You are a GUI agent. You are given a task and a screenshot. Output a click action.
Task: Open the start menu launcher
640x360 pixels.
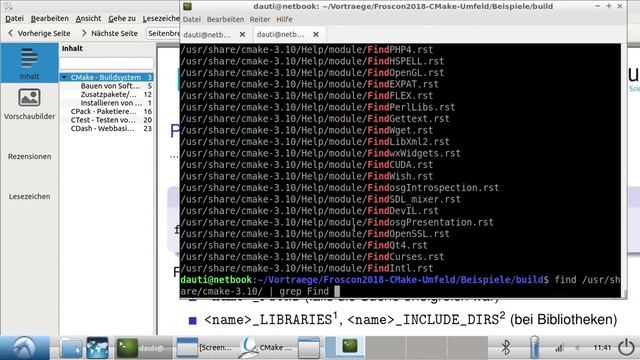[x=24, y=348]
